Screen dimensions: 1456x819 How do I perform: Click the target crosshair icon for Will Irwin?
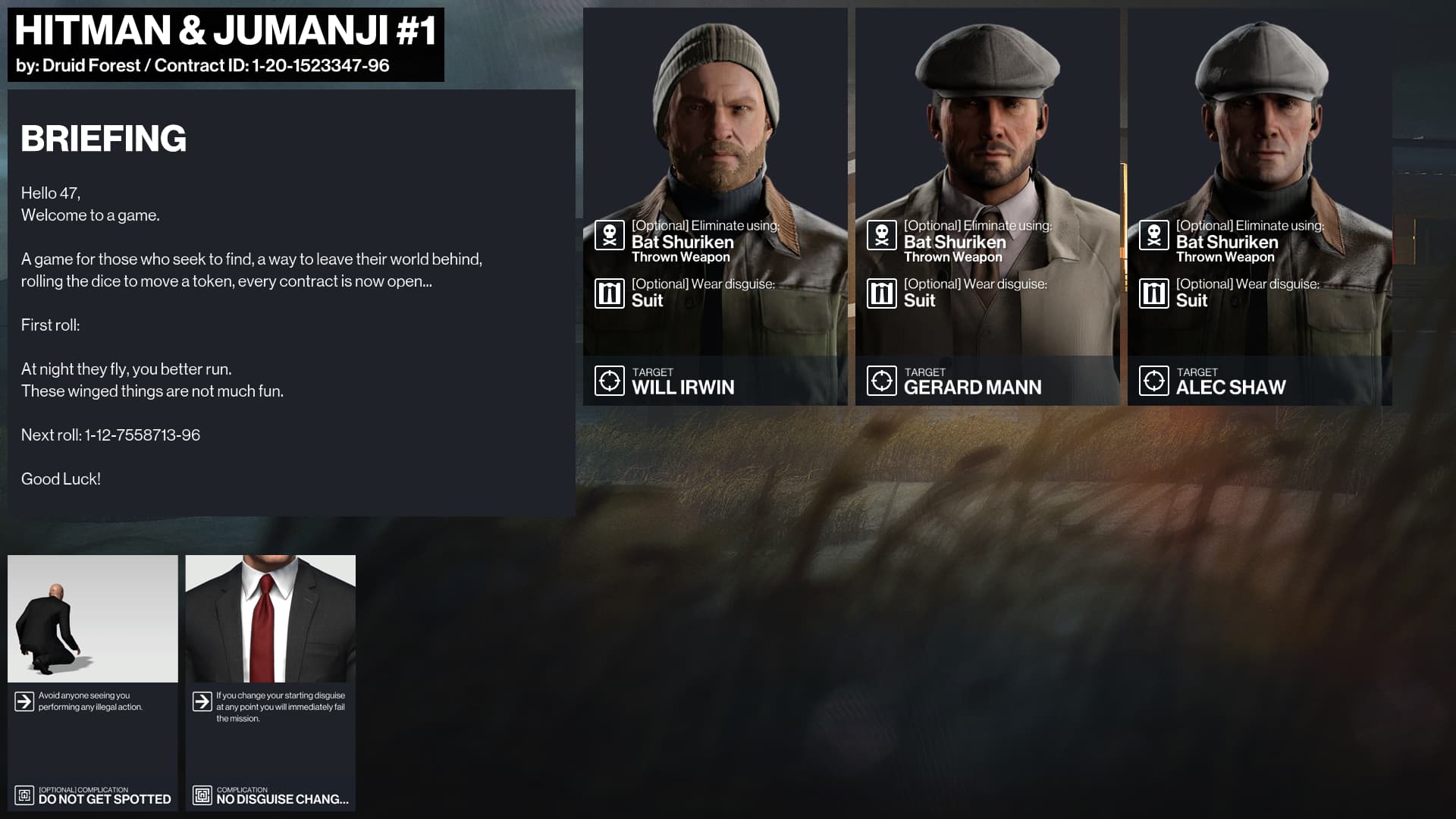pyautogui.click(x=609, y=381)
